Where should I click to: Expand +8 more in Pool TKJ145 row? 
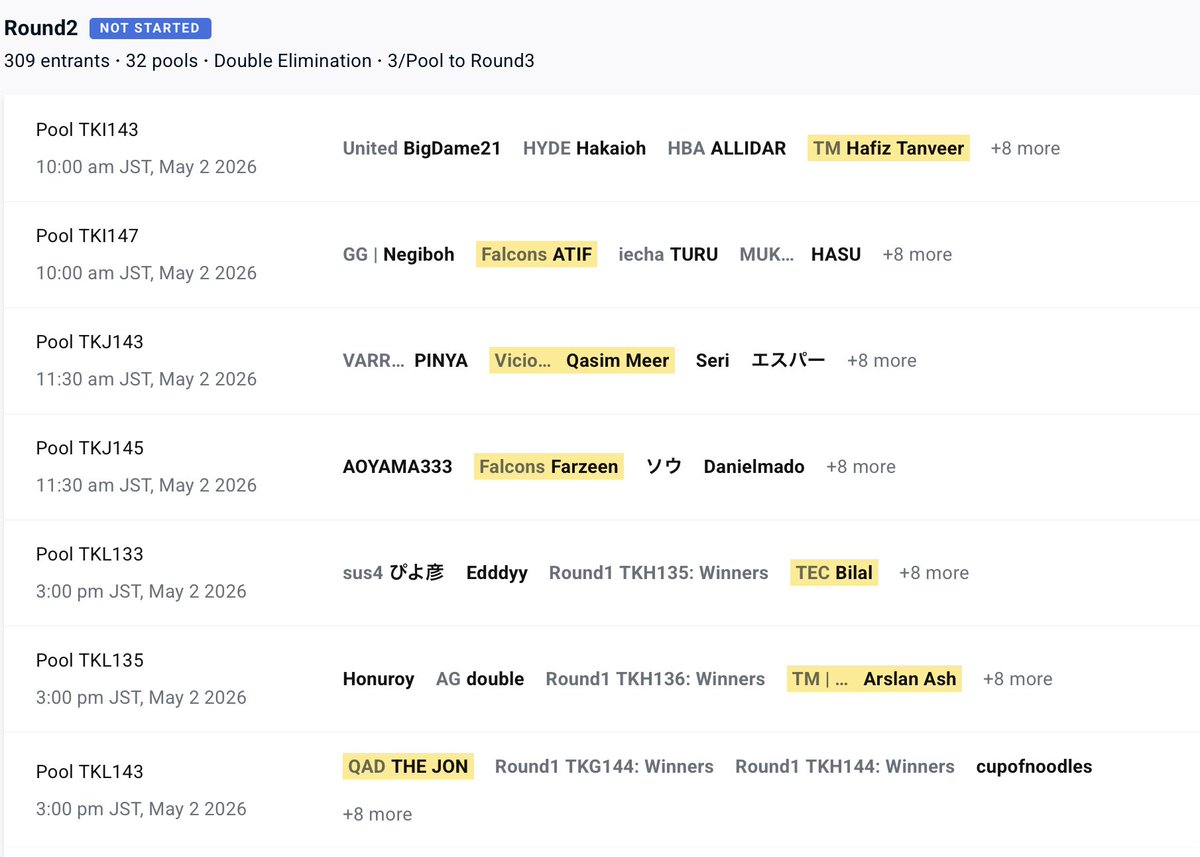coord(861,466)
